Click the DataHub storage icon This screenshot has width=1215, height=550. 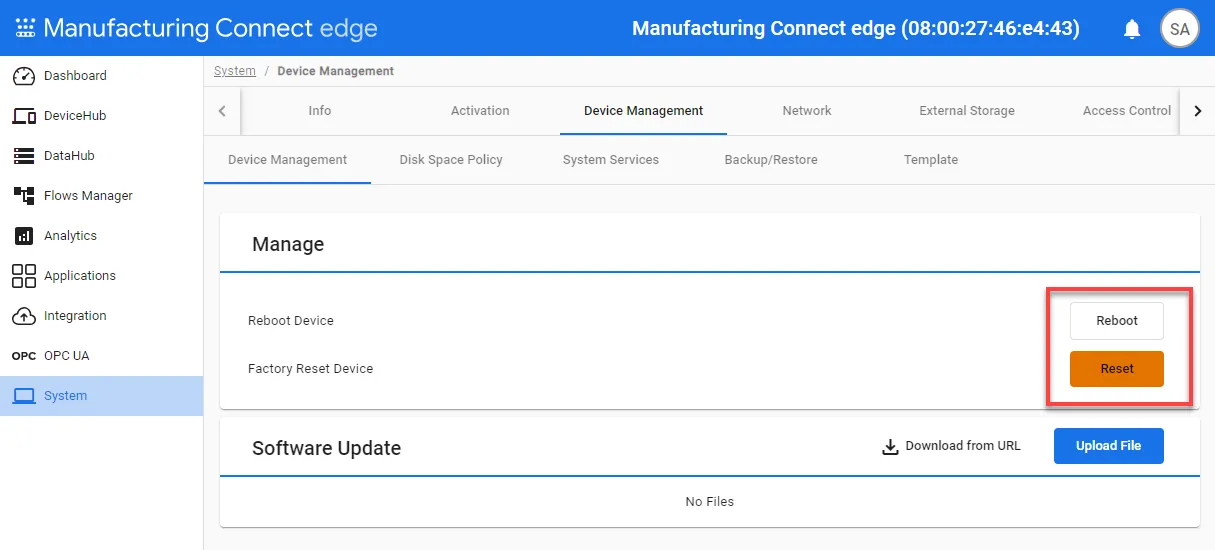click(24, 156)
